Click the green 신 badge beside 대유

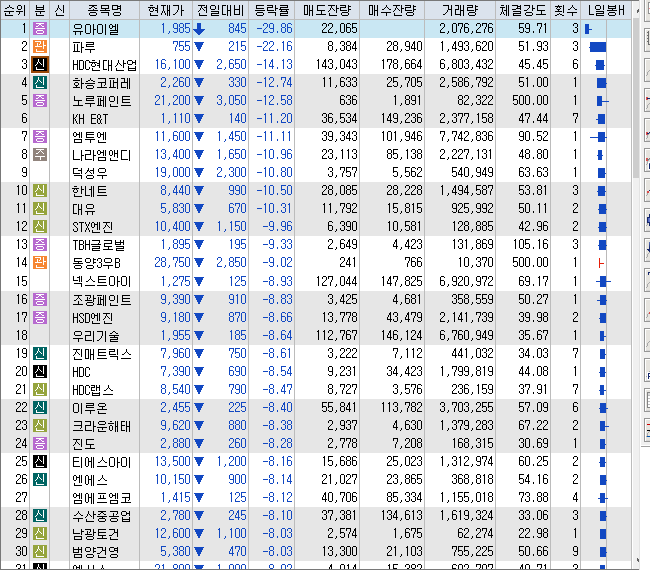coord(40,209)
